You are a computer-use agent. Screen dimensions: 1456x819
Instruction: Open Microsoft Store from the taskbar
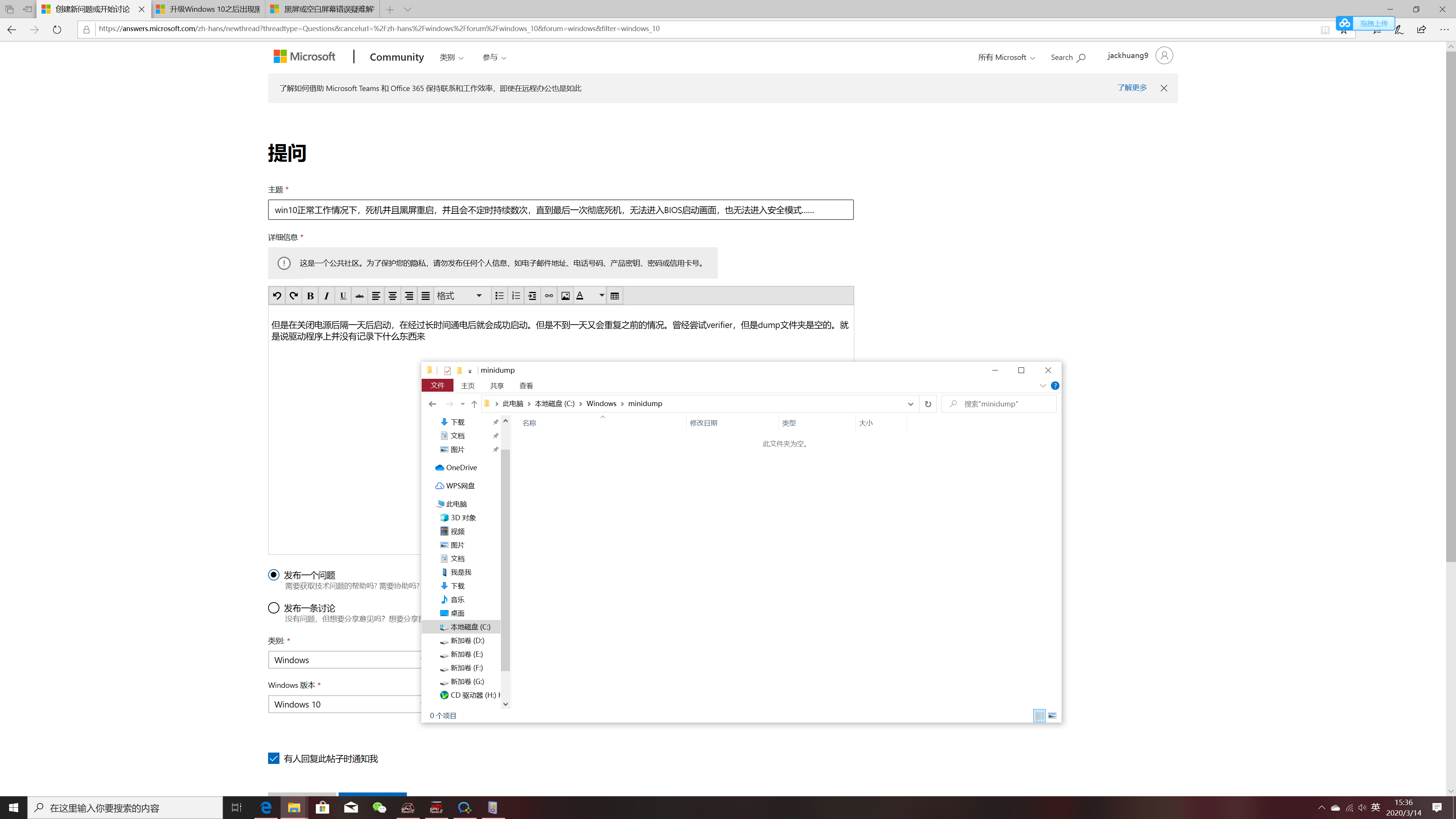(x=322, y=808)
